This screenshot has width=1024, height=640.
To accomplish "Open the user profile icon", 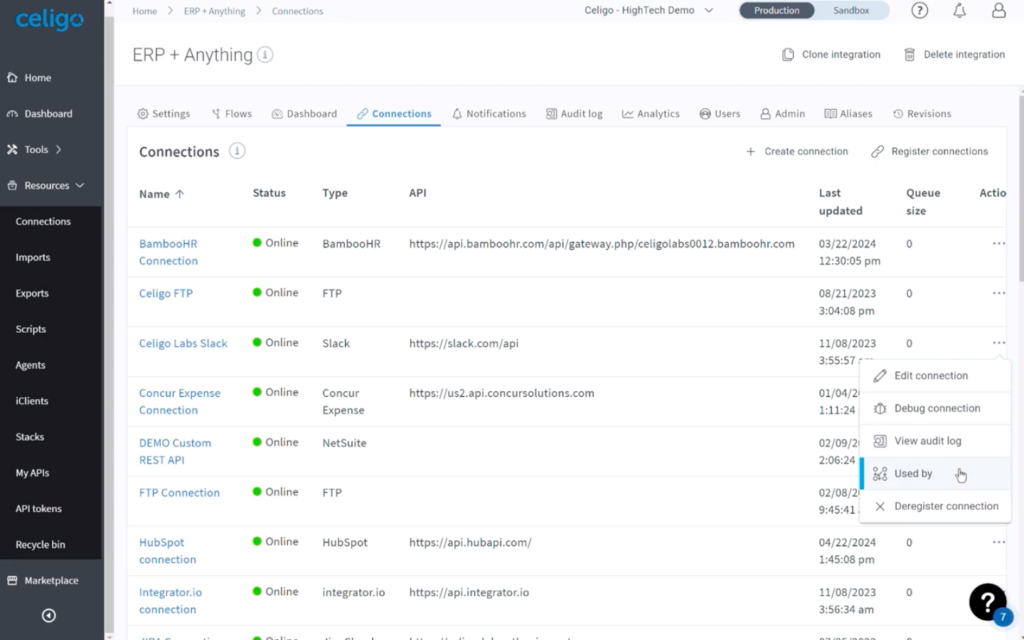I will point(999,10).
